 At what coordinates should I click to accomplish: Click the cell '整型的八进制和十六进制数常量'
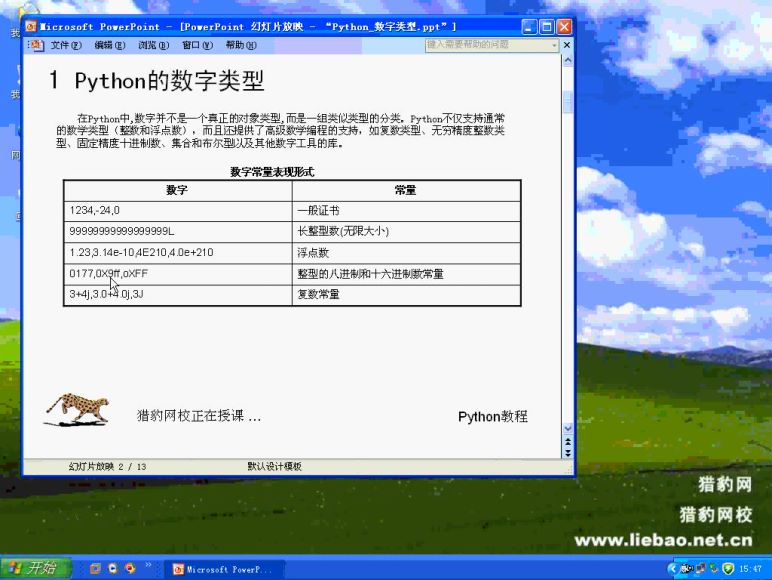coord(406,274)
